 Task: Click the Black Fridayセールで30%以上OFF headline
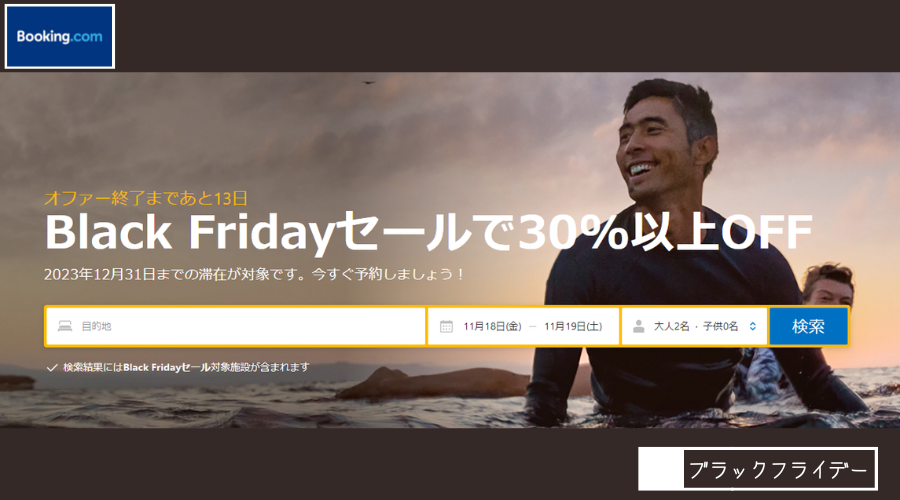pyautogui.click(x=428, y=232)
